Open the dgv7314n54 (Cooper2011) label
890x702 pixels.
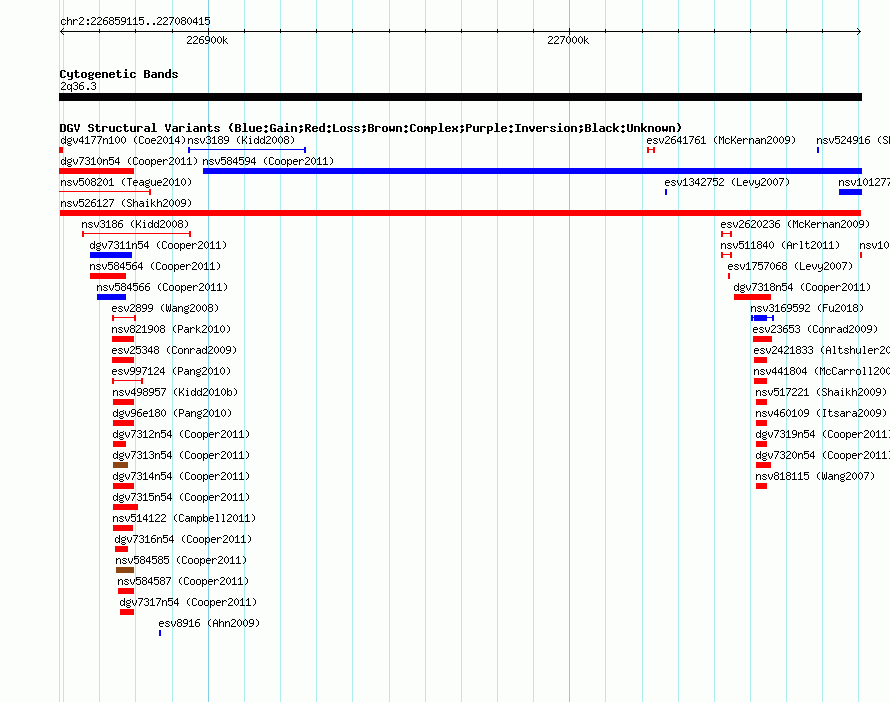181,476
